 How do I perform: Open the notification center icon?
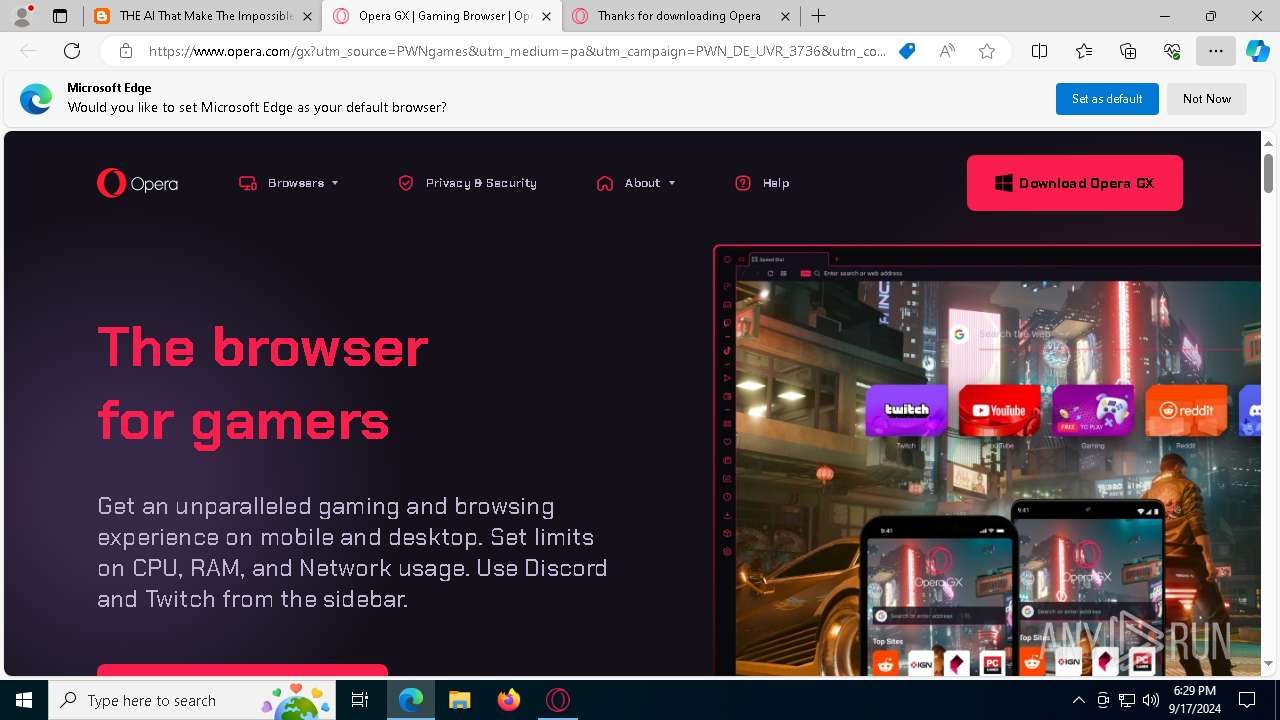tap(1247, 700)
